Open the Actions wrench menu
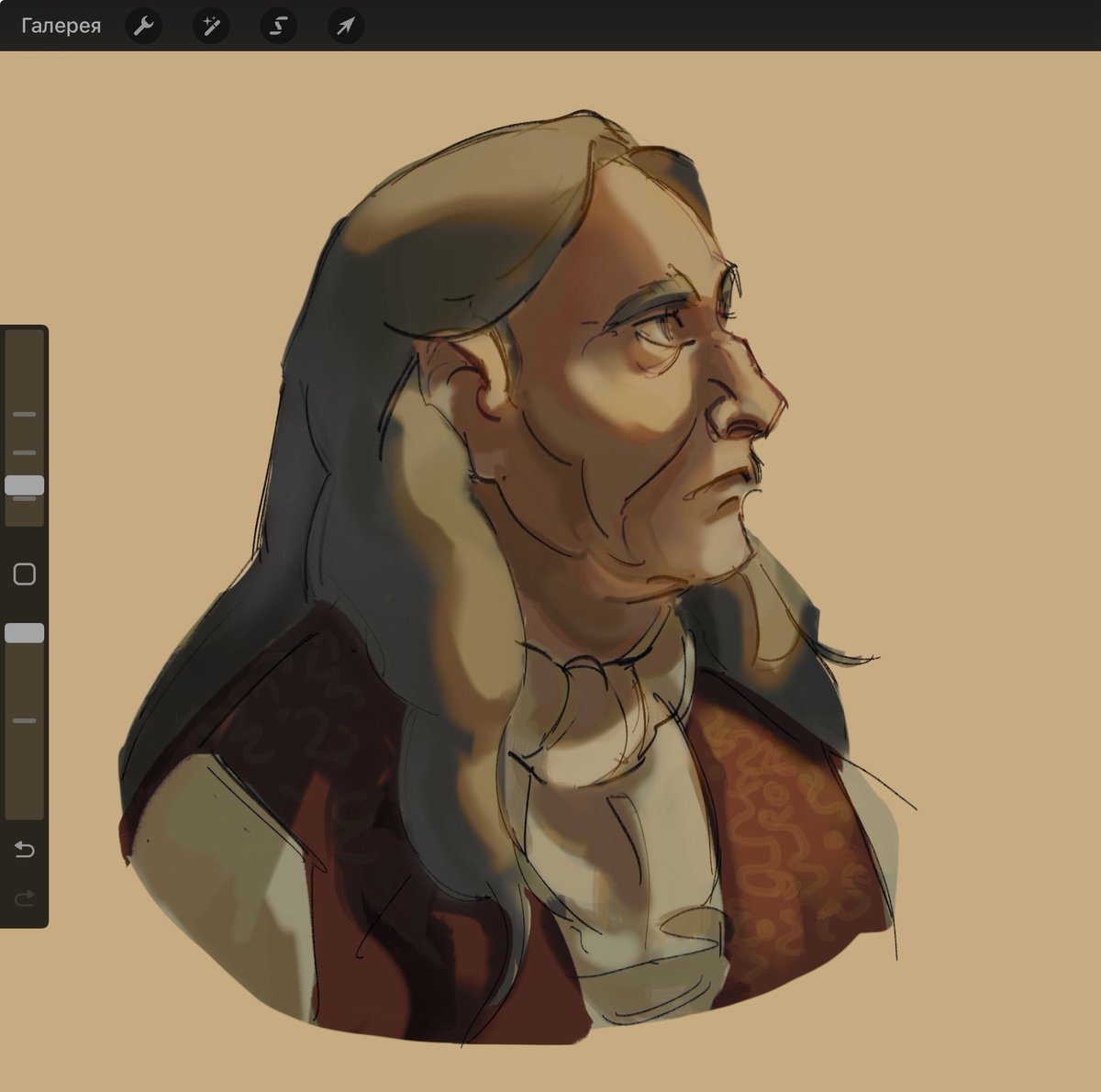The height and width of the screenshot is (1092, 1101). click(x=143, y=26)
